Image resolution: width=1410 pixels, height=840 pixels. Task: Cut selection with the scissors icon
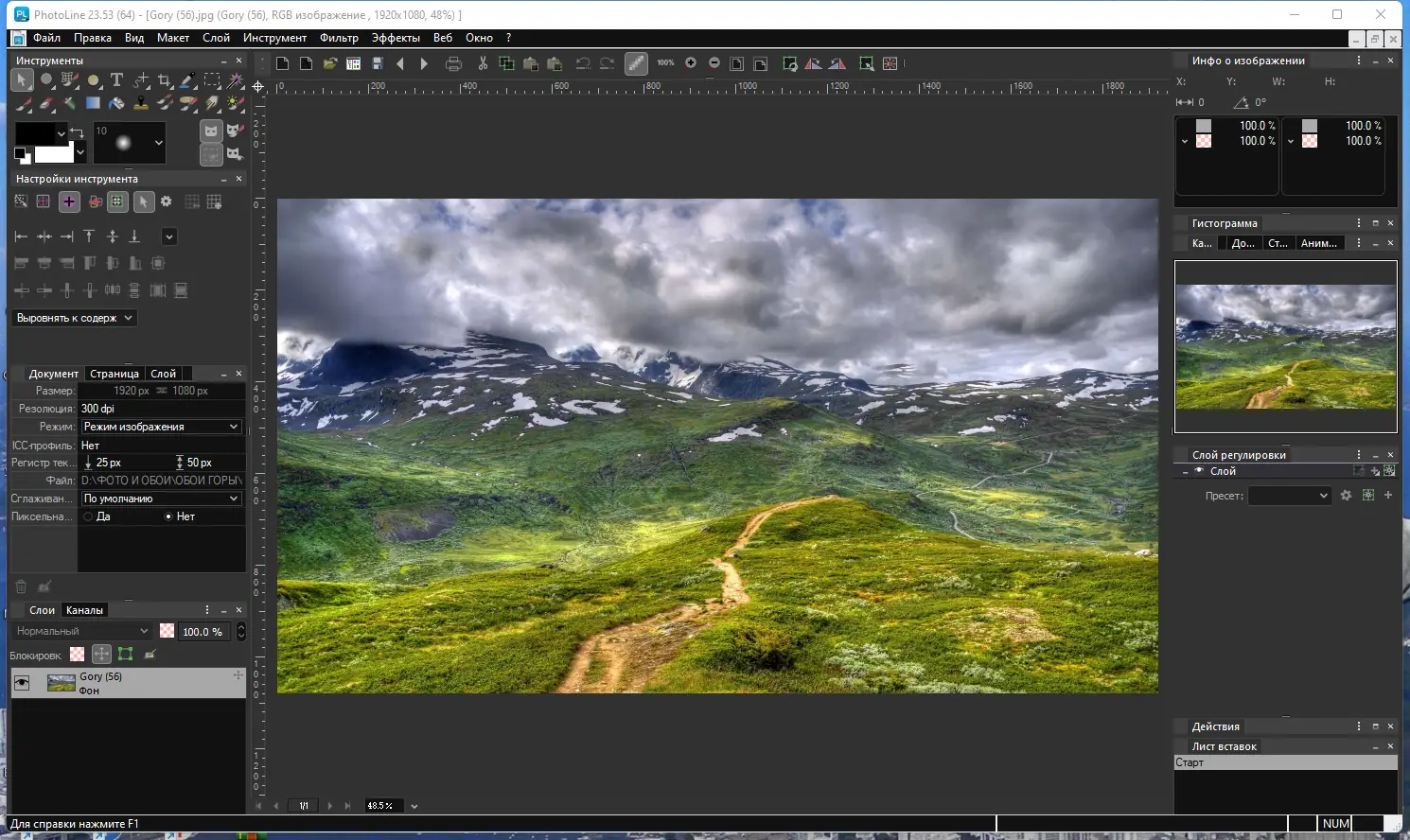click(x=483, y=63)
